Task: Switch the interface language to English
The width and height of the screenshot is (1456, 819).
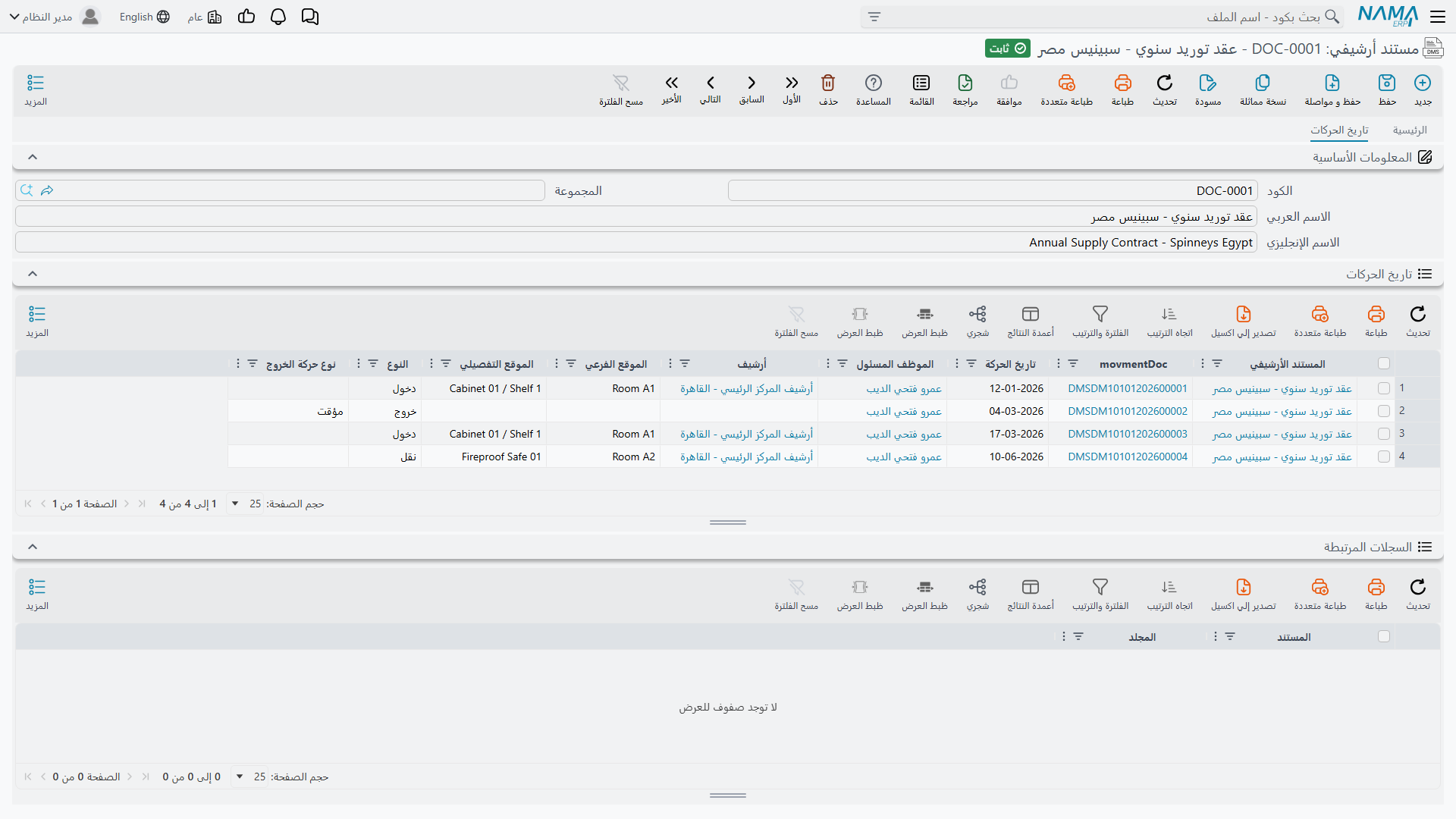Action: [x=144, y=17]
